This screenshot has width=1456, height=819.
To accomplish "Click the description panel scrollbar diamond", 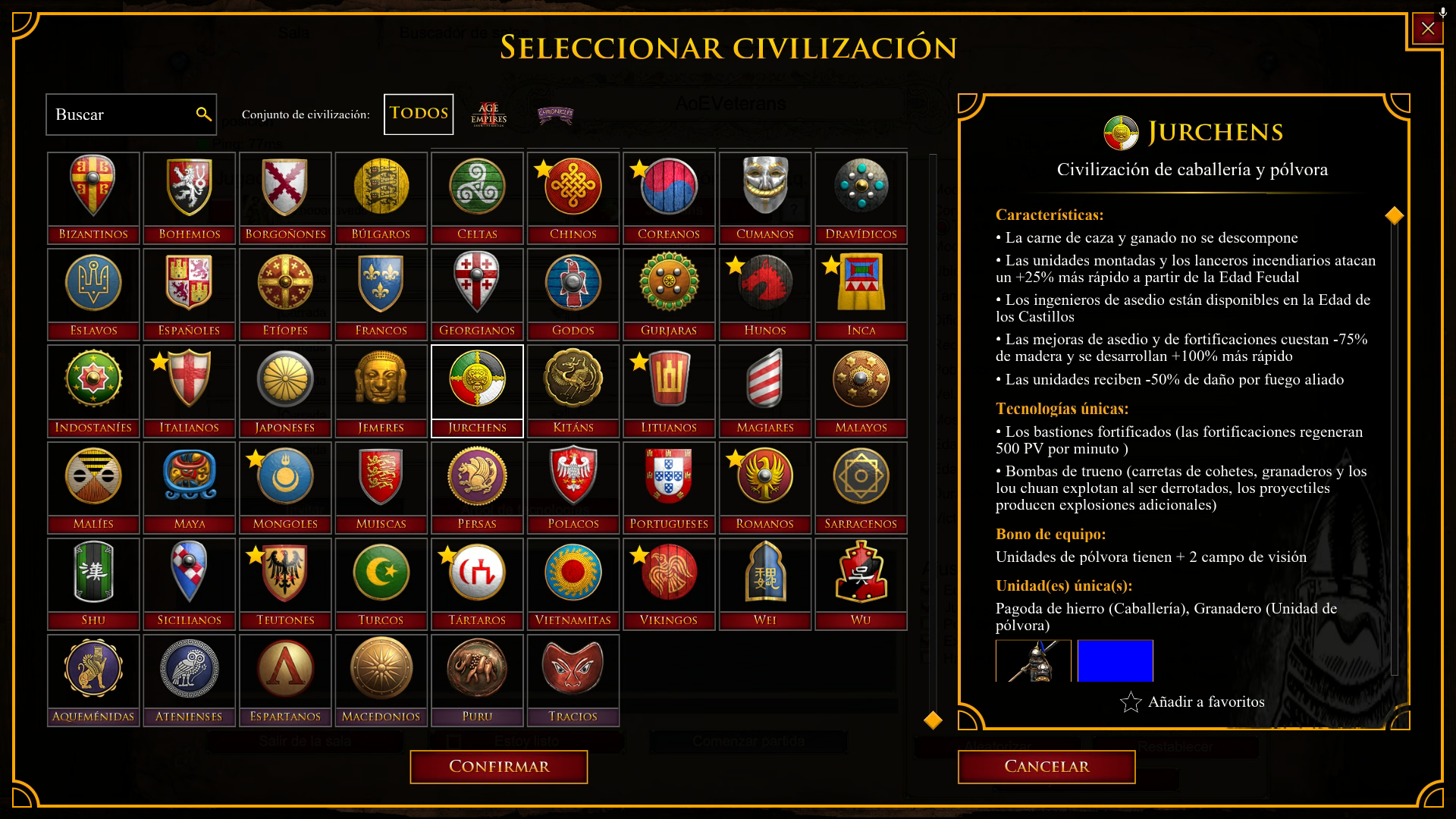I will pyautogui.click(x=1394, y=215).
